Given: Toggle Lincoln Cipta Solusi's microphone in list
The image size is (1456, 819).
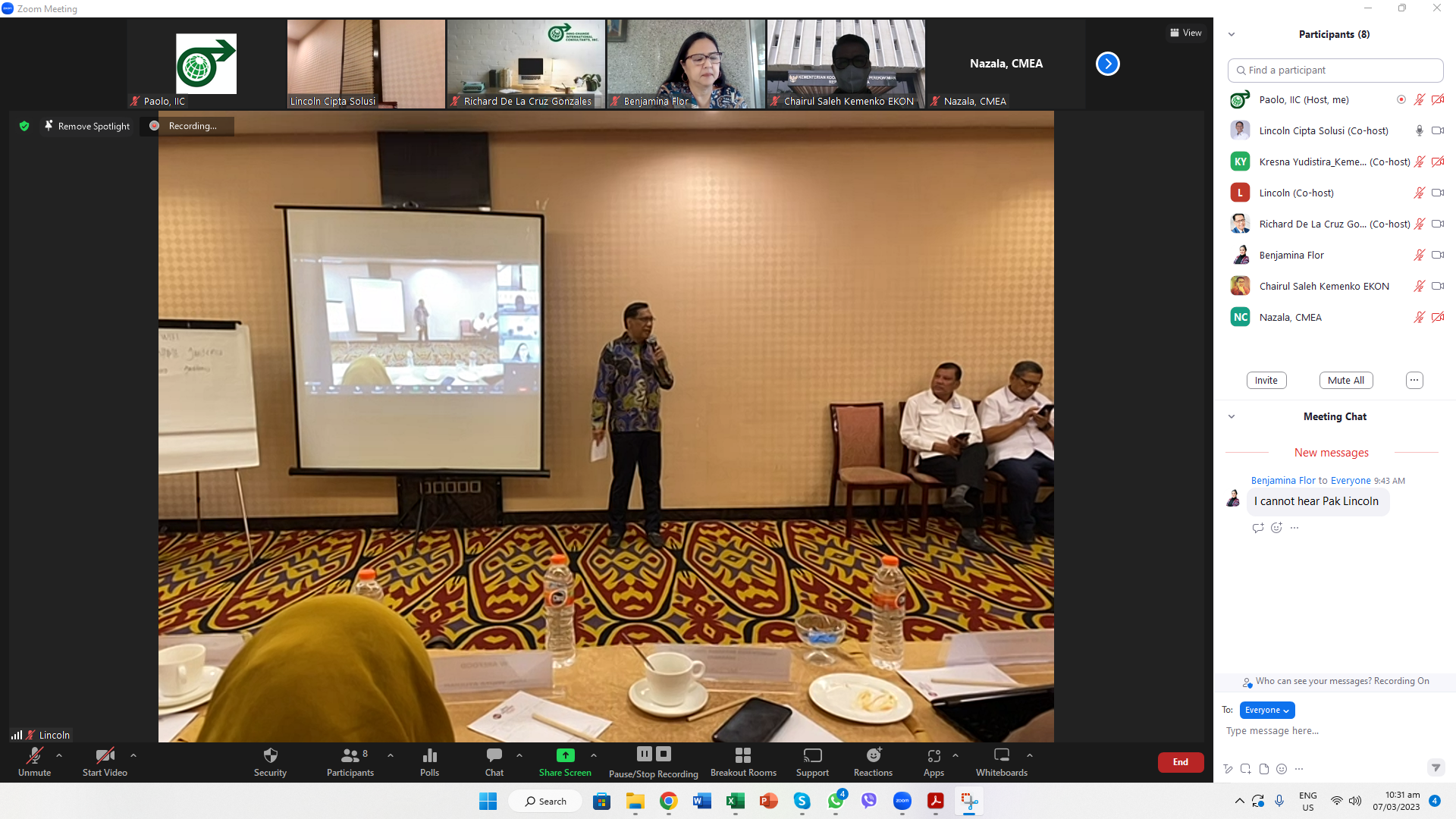Looking at the screenshot, I should pos(1419,130).
